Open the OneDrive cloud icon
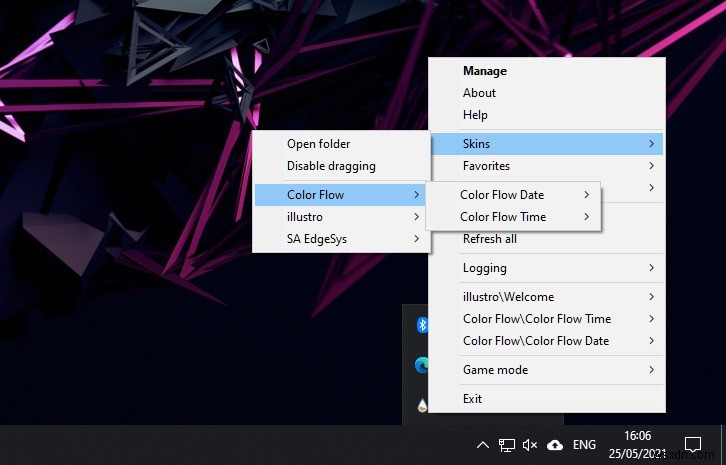The image size is (726, 465). pos(555,445)
